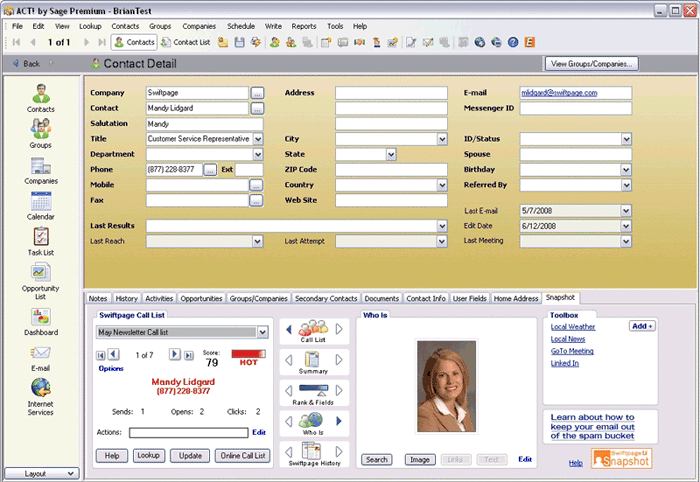Expand the Department dropdown

pos(258,154)
